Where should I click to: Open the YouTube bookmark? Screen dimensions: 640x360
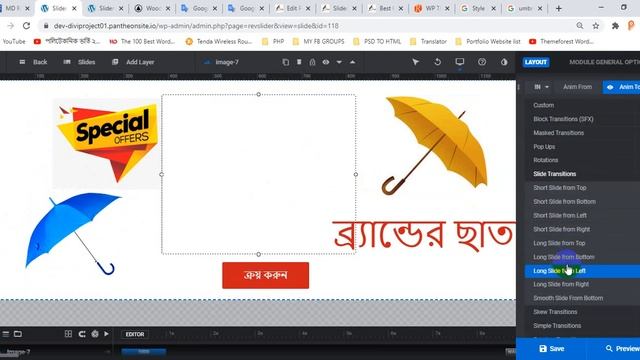point(14,41)
